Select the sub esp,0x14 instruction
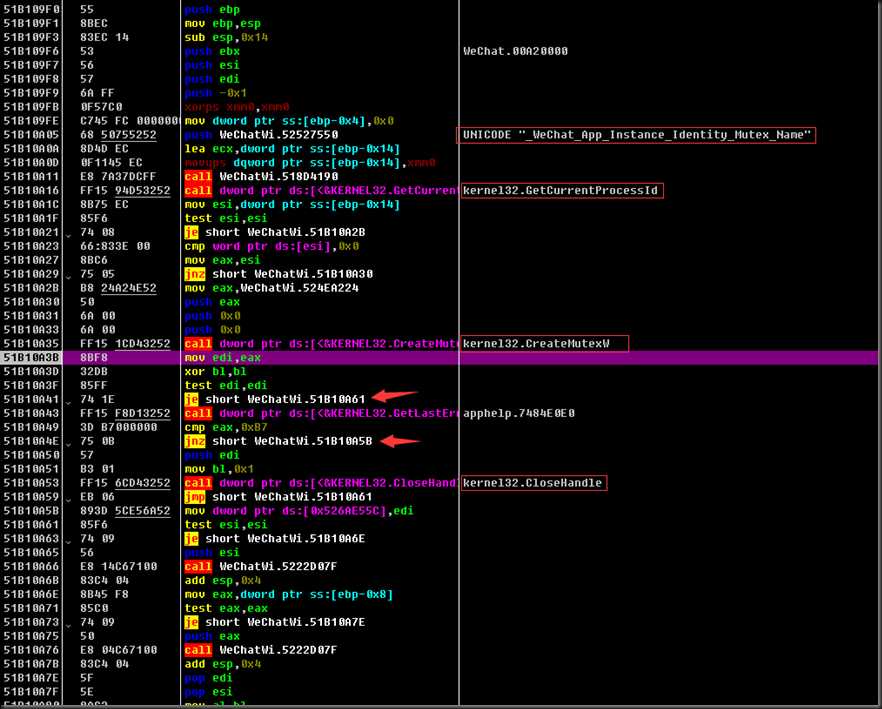Image resolution: width=882 pixels, height=709 pixels. coord(226,37)
